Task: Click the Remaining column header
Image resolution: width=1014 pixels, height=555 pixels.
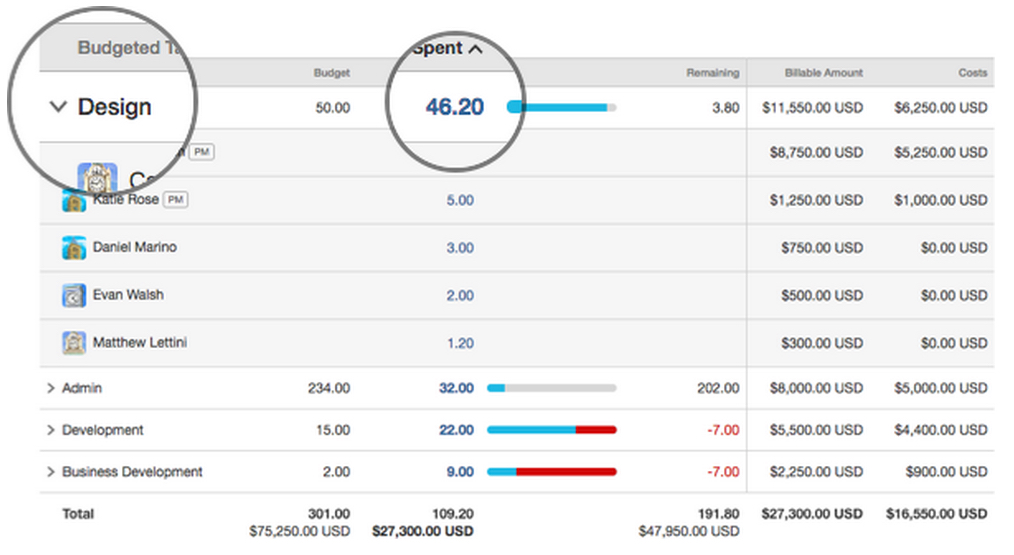Action: click(x=713, y=73)
